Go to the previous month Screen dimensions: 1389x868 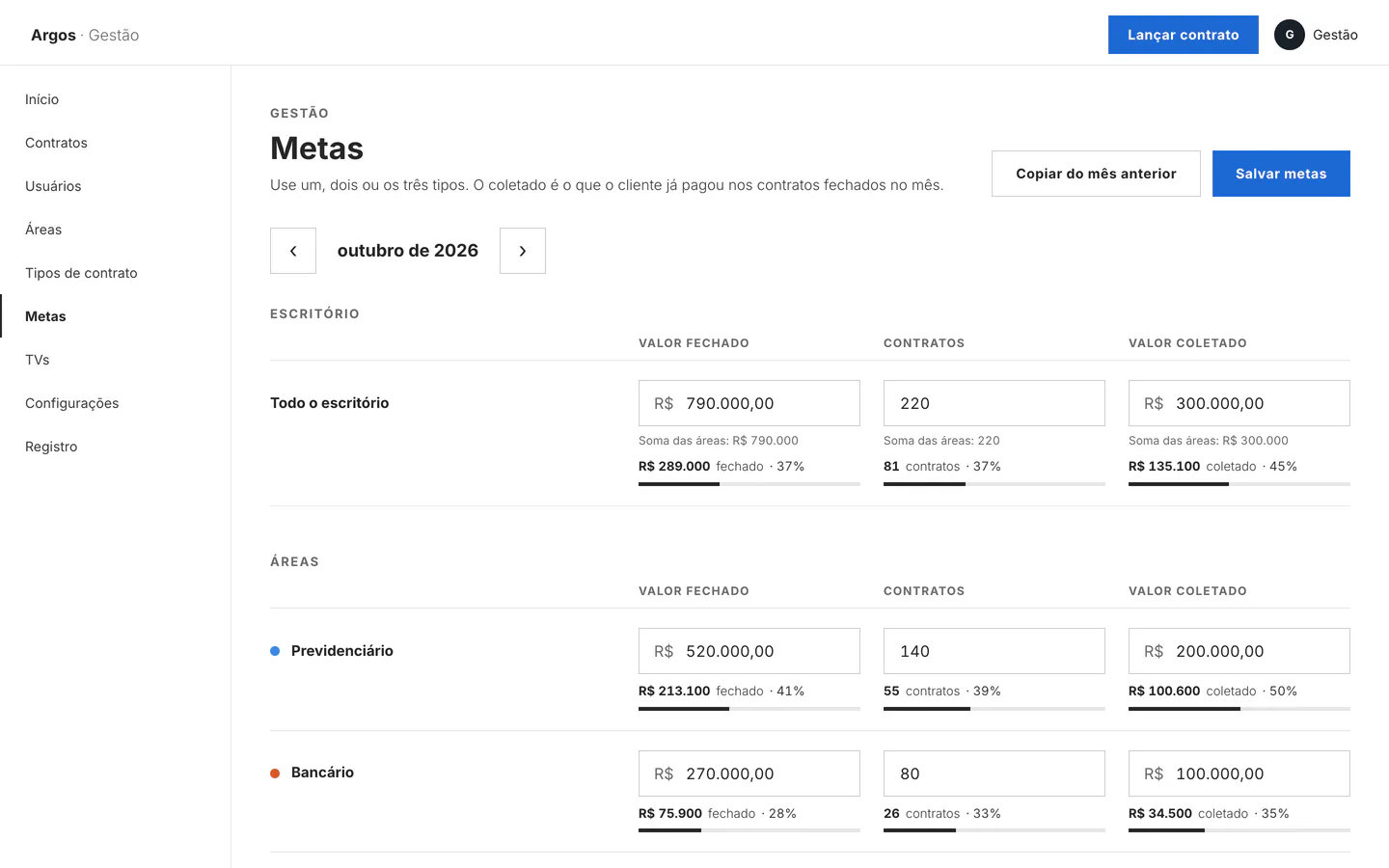pos(293,251)
